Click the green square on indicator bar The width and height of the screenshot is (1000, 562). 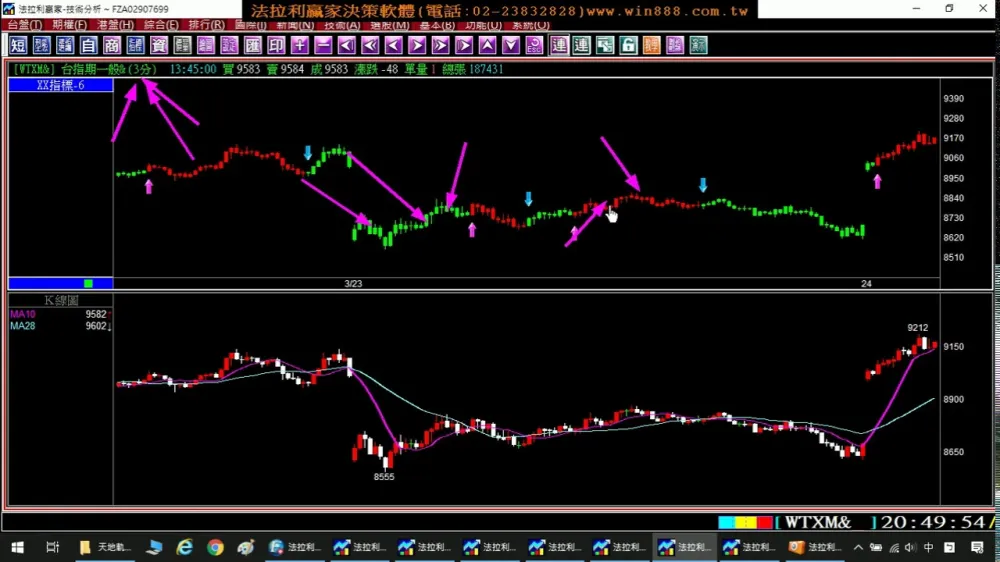(88, 283)
